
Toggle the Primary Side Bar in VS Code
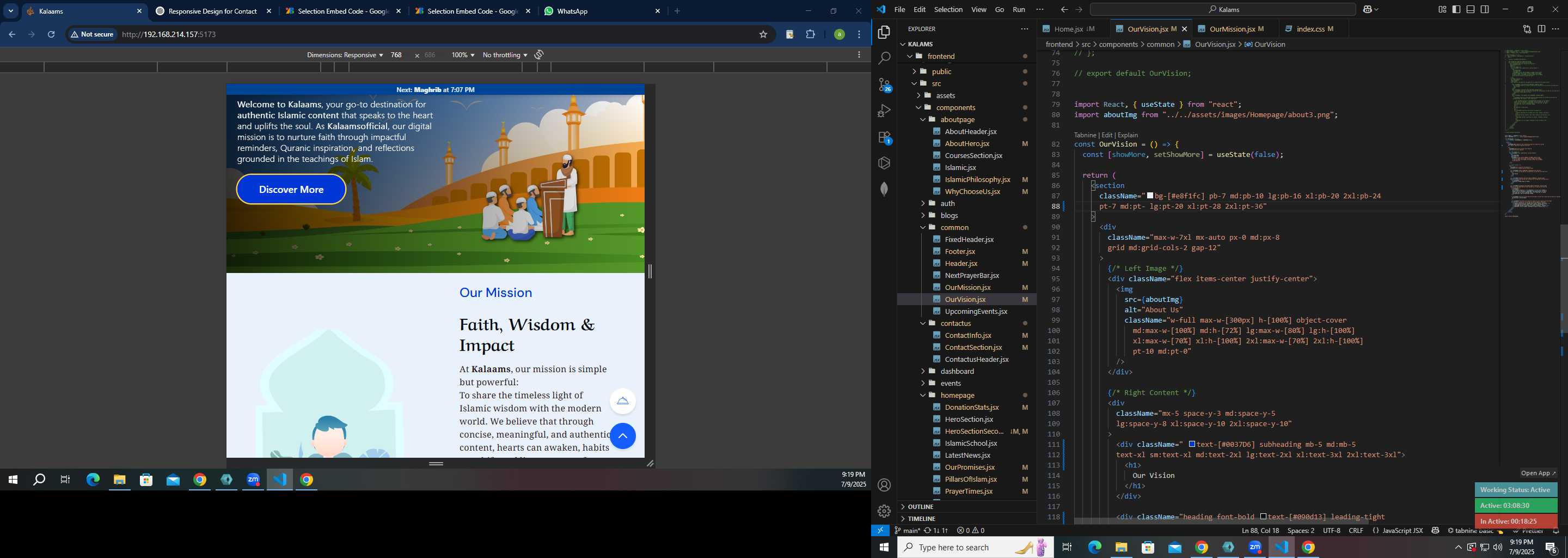coord(1456,10)
